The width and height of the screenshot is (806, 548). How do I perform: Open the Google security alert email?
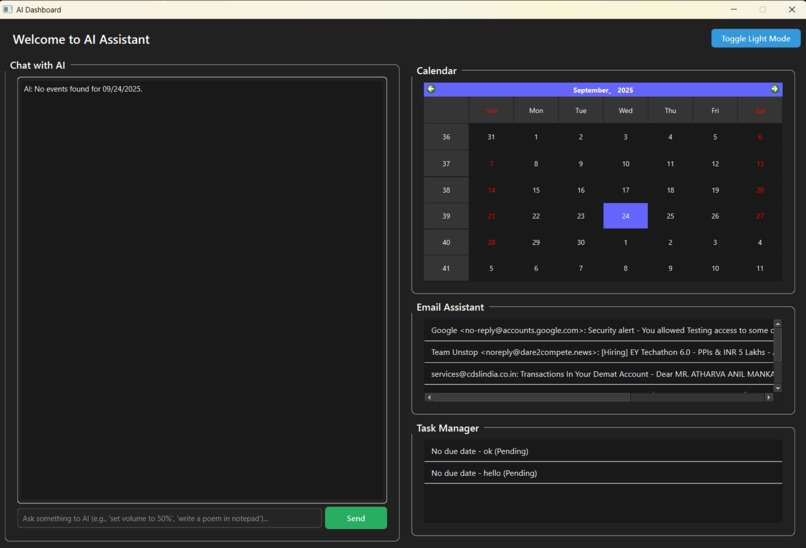point(599,330)
